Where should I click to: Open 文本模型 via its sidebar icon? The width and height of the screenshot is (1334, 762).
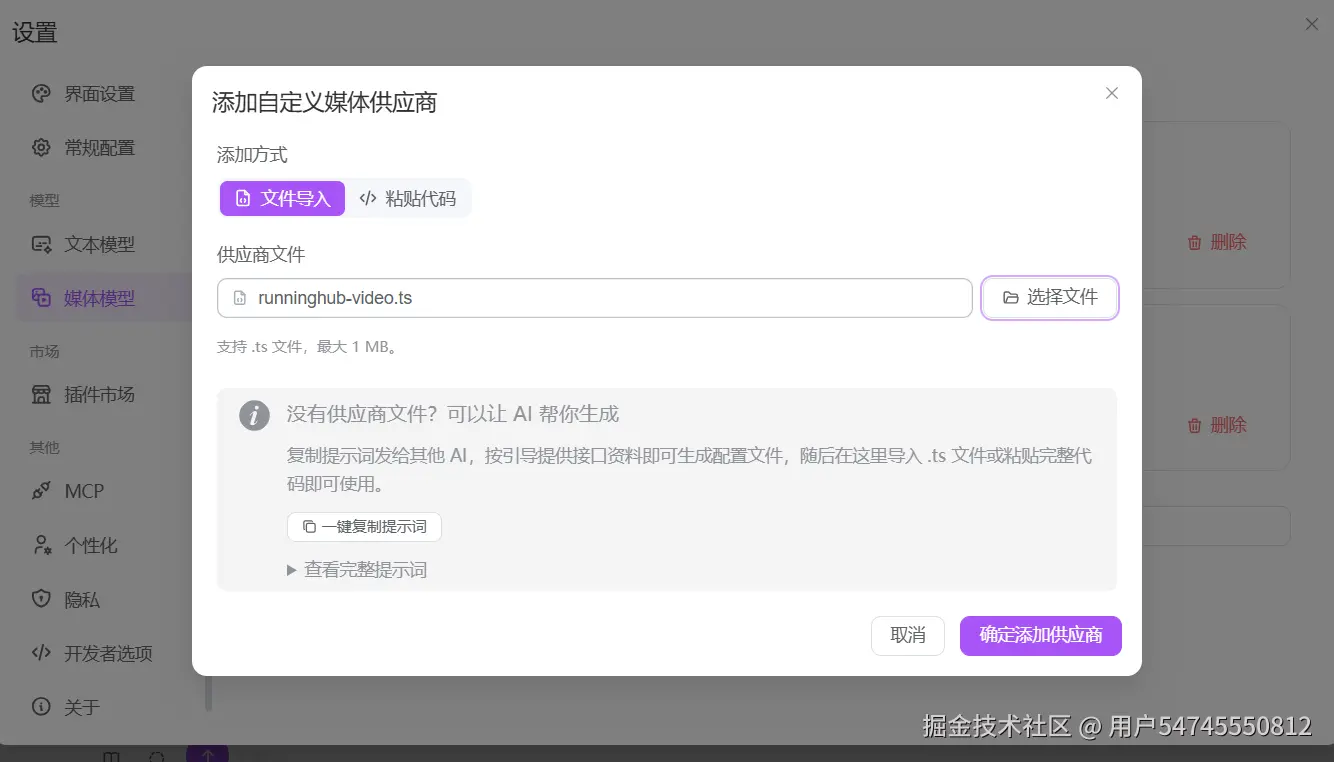pos(41,244)
